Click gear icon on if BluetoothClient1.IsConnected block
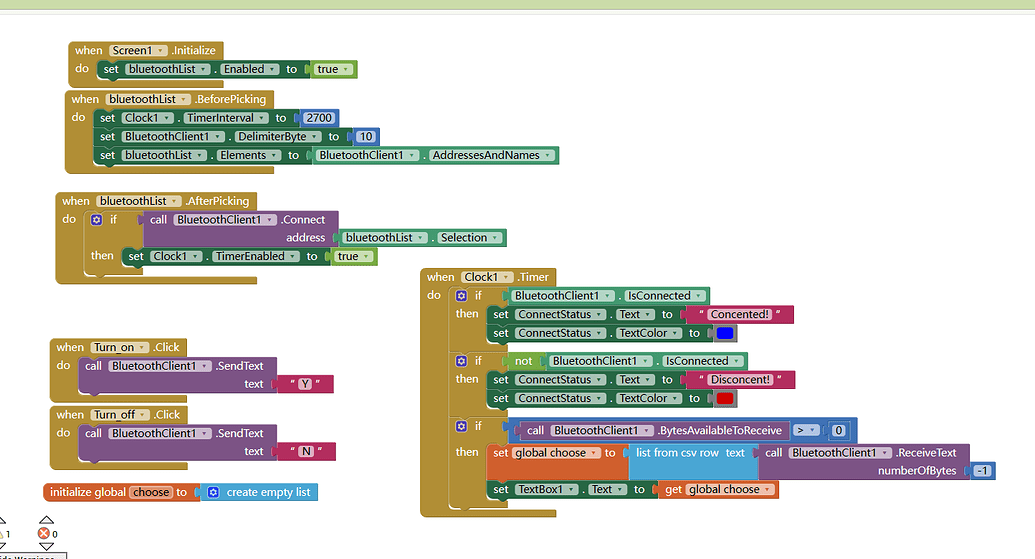Viewport: 1035px width, 559px height. pos(460,296)
